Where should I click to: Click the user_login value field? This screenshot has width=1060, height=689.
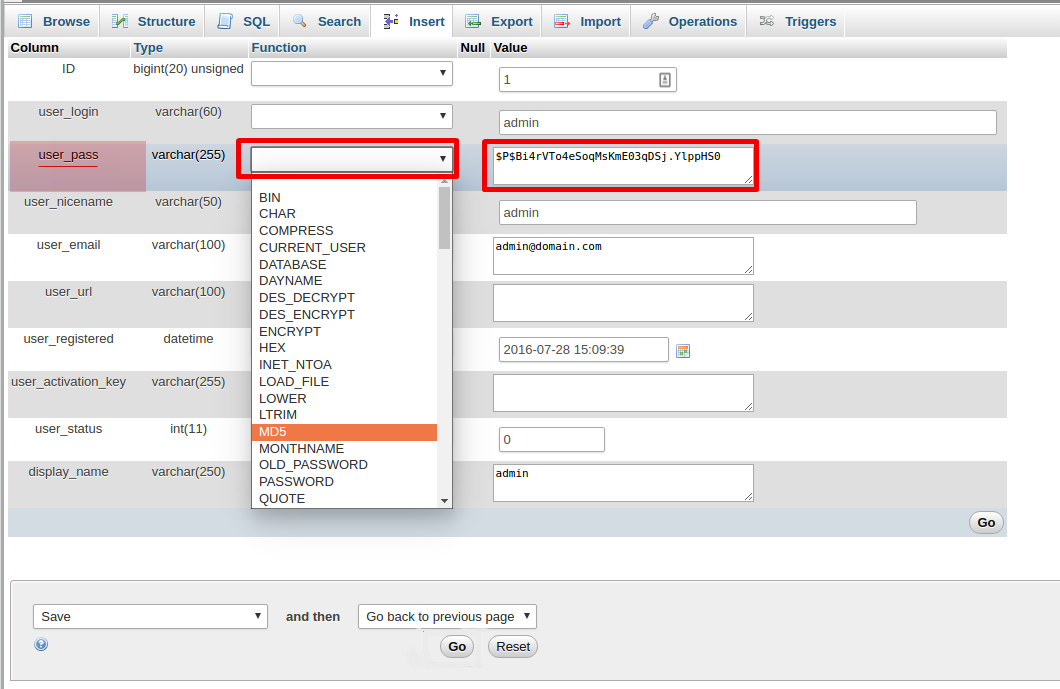[x=748, y=122]
